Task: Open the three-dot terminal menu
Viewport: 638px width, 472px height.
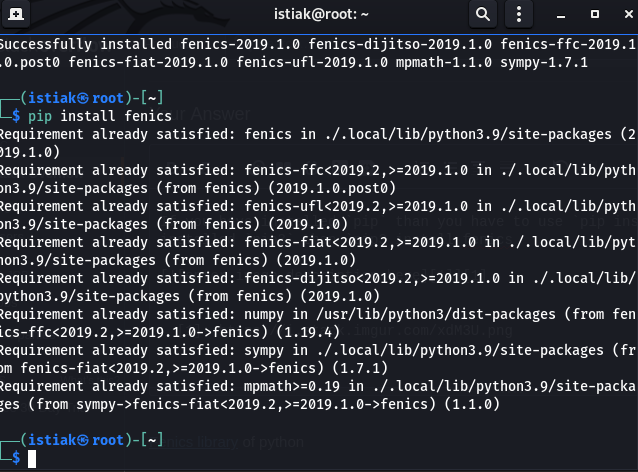Action: coord(519,14)
